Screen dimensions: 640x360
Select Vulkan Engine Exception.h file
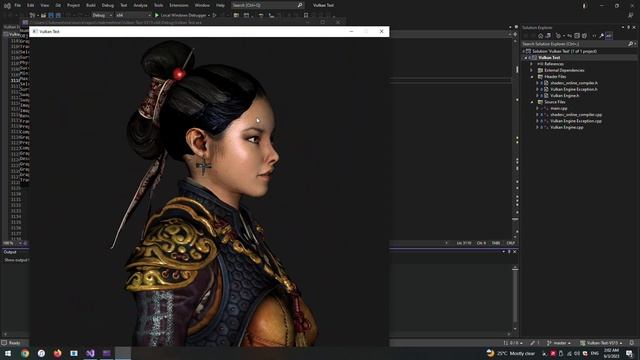coord(574,89)
